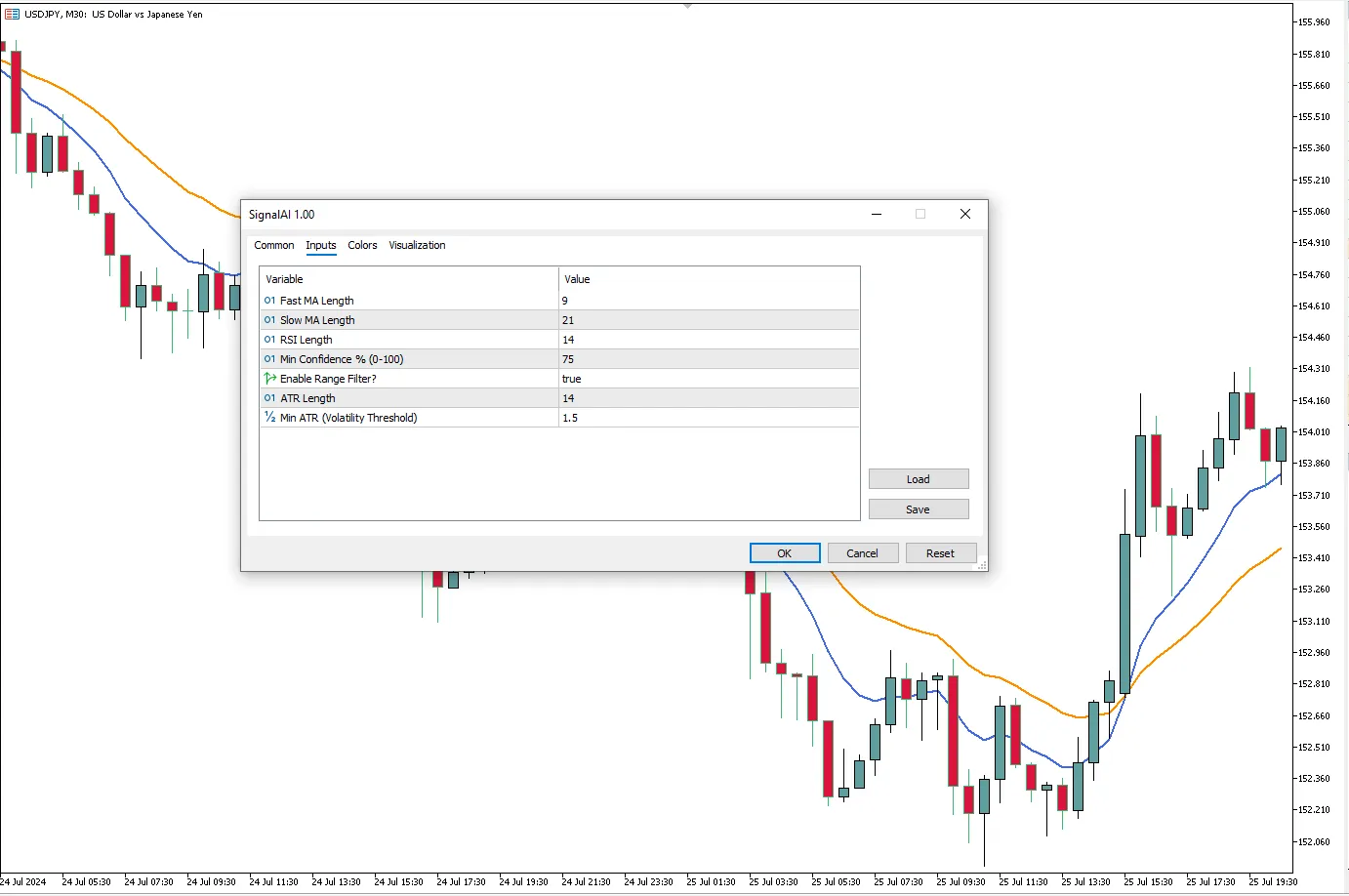The image size is (1349, 896).
Task: Confirm the settings with OK
Action: pyautogui.click(x=784, y=553)
